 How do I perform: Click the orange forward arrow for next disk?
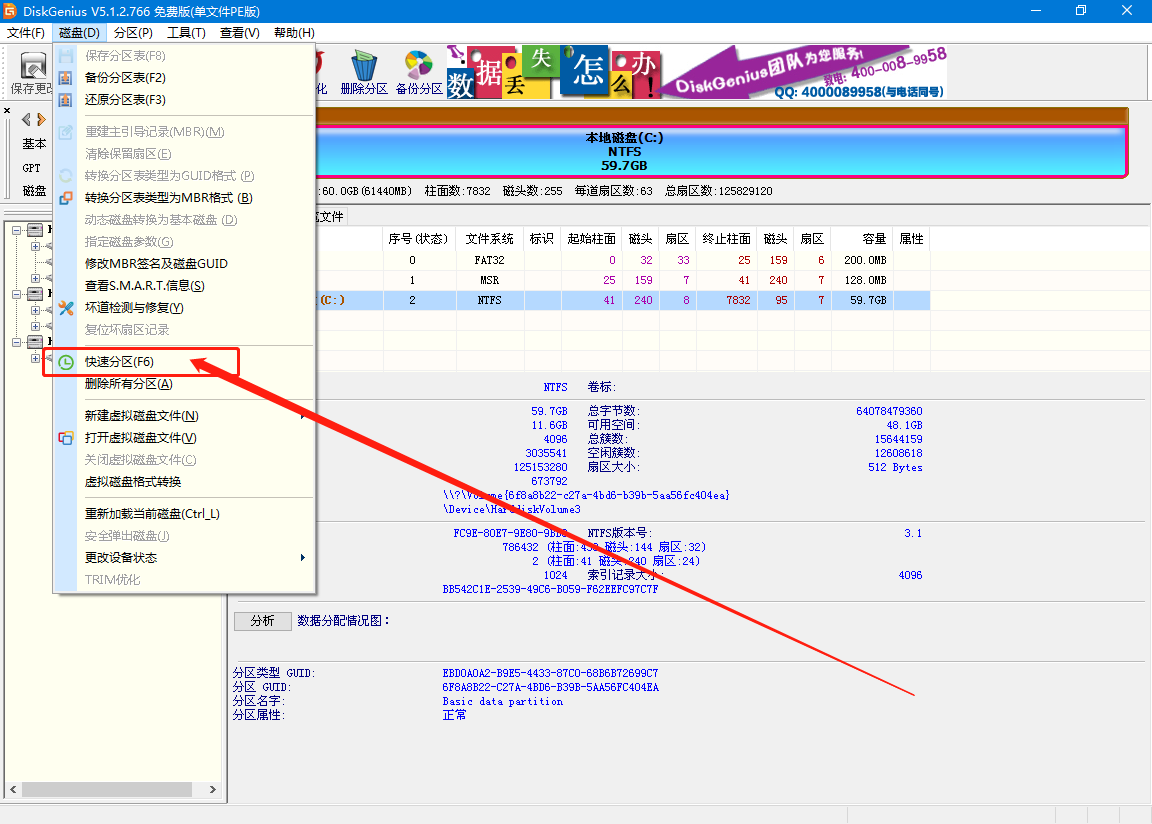click(x=41, y=119)
